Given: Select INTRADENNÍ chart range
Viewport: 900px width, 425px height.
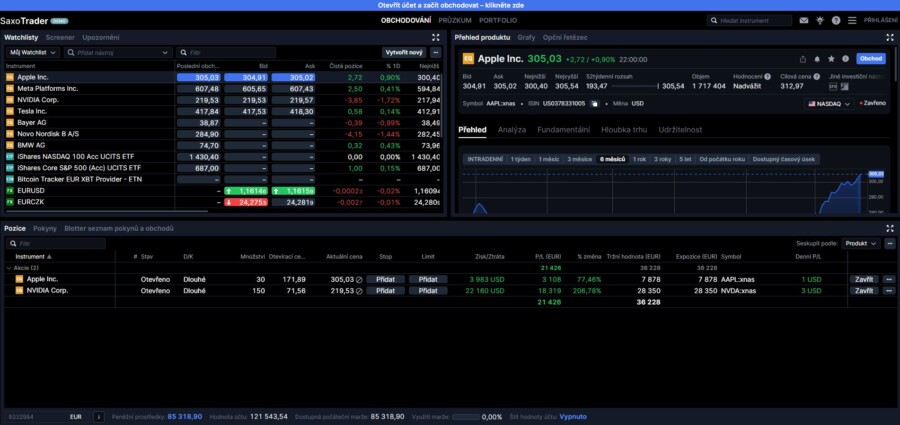Looking at the screenshot, I should [485, 159].
